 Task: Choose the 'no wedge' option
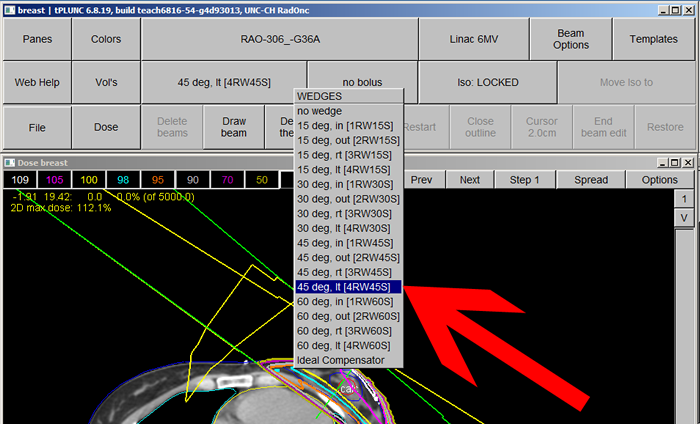tap(348, 111)
